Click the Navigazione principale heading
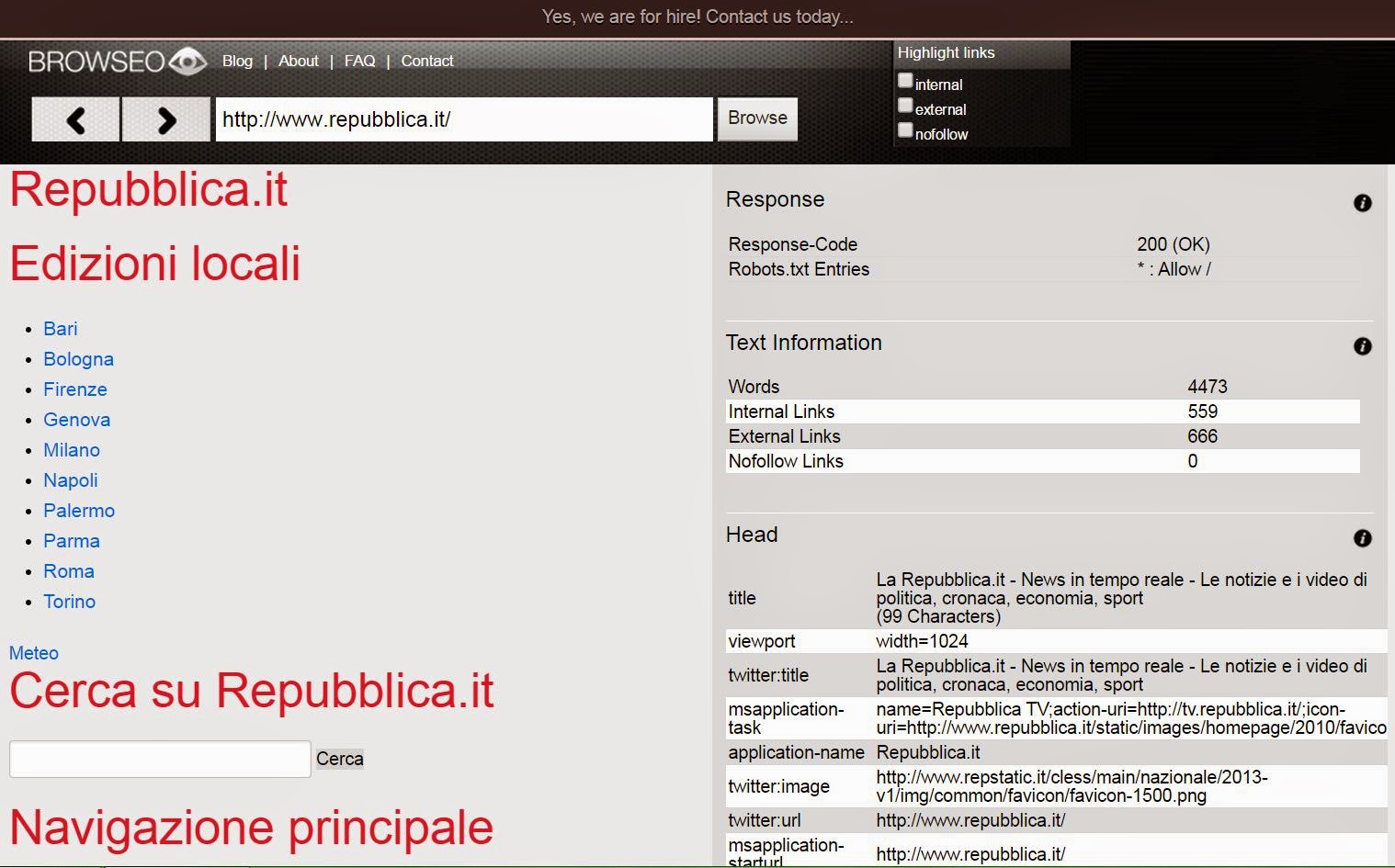Screen dimensions: 1395x868 pos(251,828)
